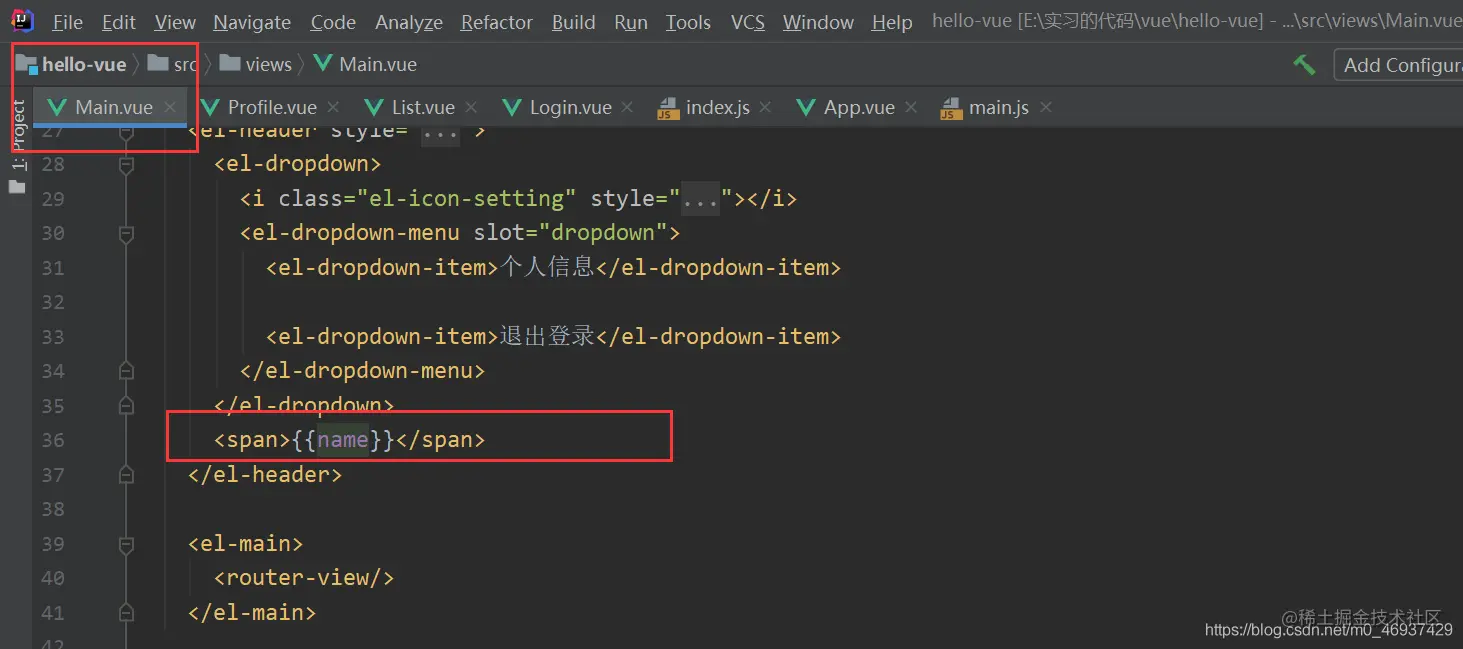Viewport: 1463px width, 649px height.
Task: Click line number 32 in the gutter
Action: point(53,302)
